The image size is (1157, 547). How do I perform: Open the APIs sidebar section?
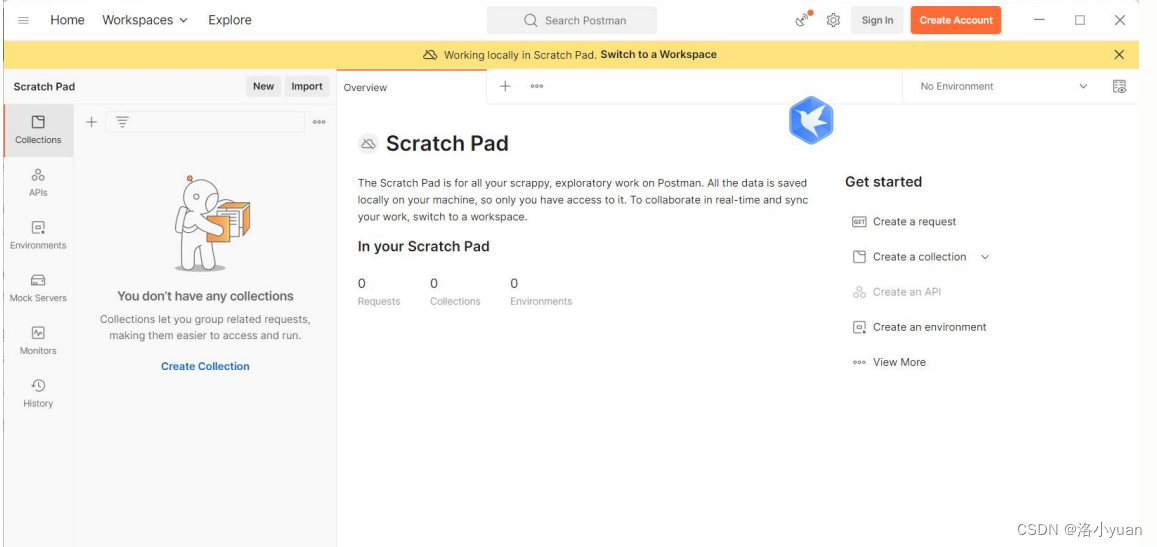point(38,182)
